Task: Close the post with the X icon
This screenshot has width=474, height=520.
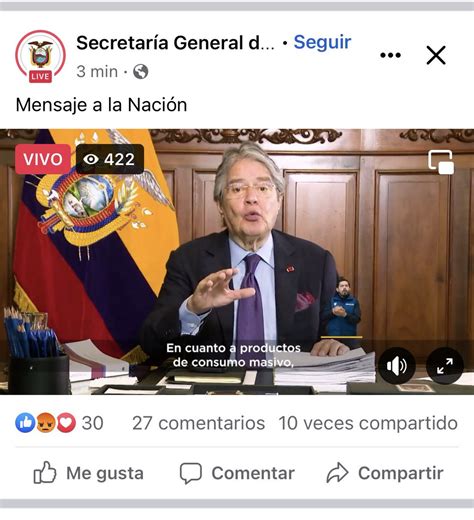Action: pos(436,55)
